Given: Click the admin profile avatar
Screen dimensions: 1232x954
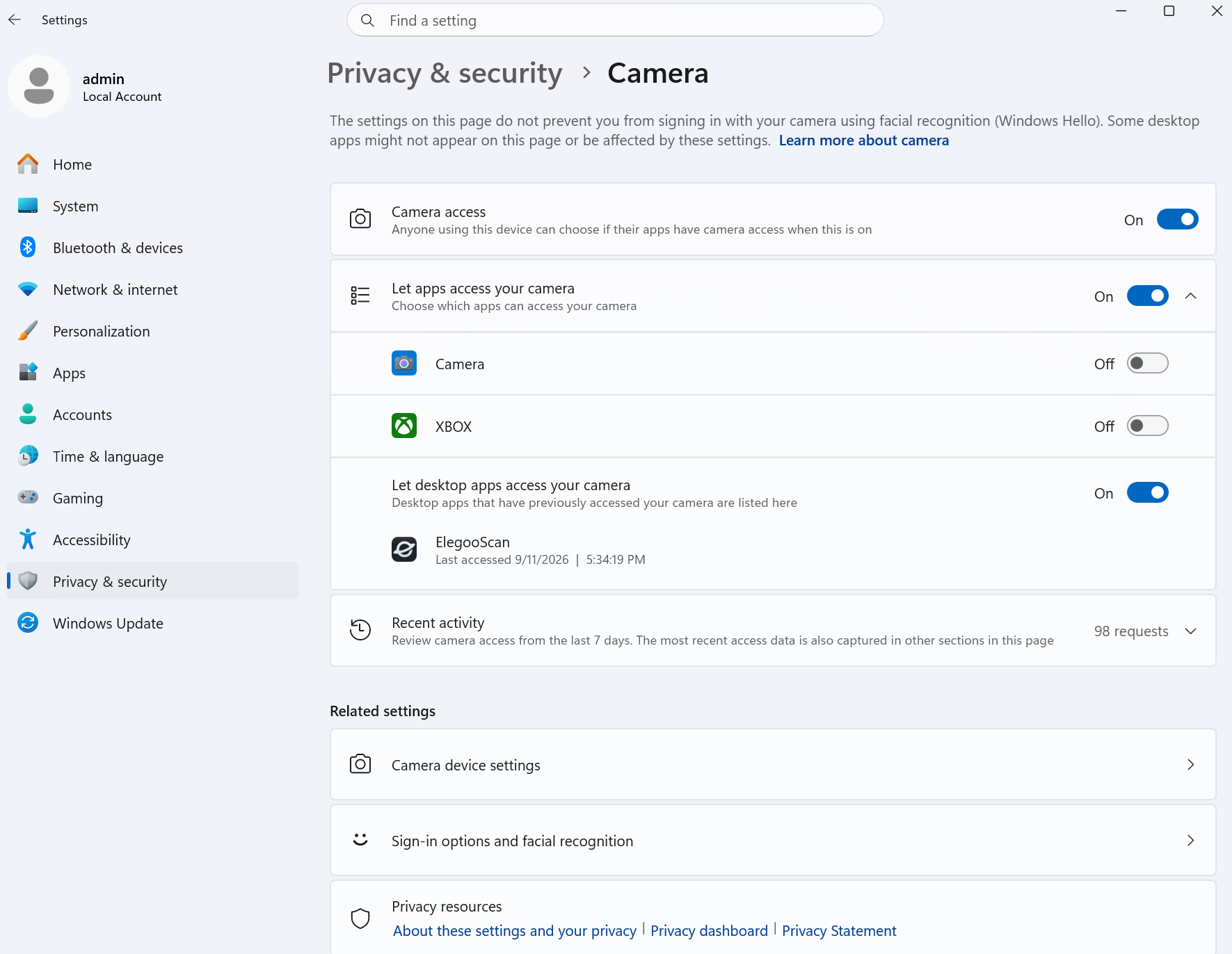Looking at the screenshot, I should coord(39,86).
